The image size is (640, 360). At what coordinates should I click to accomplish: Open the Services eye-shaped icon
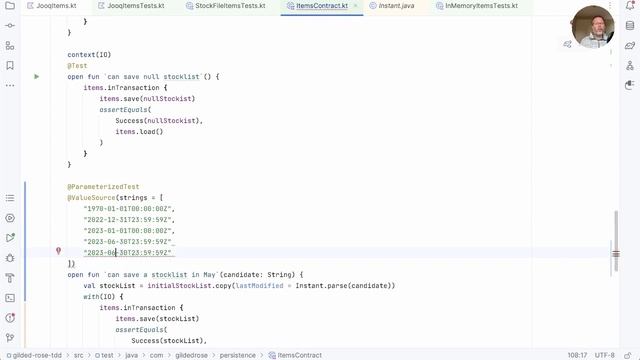[10, 218]
